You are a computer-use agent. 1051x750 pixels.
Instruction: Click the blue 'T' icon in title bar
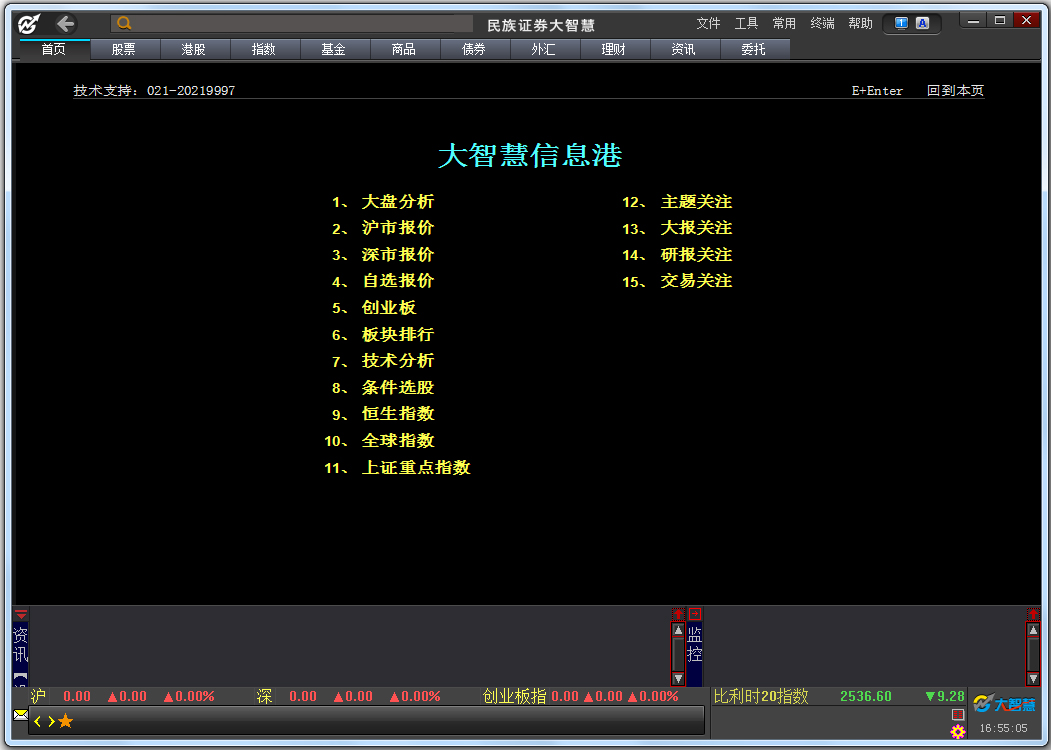click(902, 23)
